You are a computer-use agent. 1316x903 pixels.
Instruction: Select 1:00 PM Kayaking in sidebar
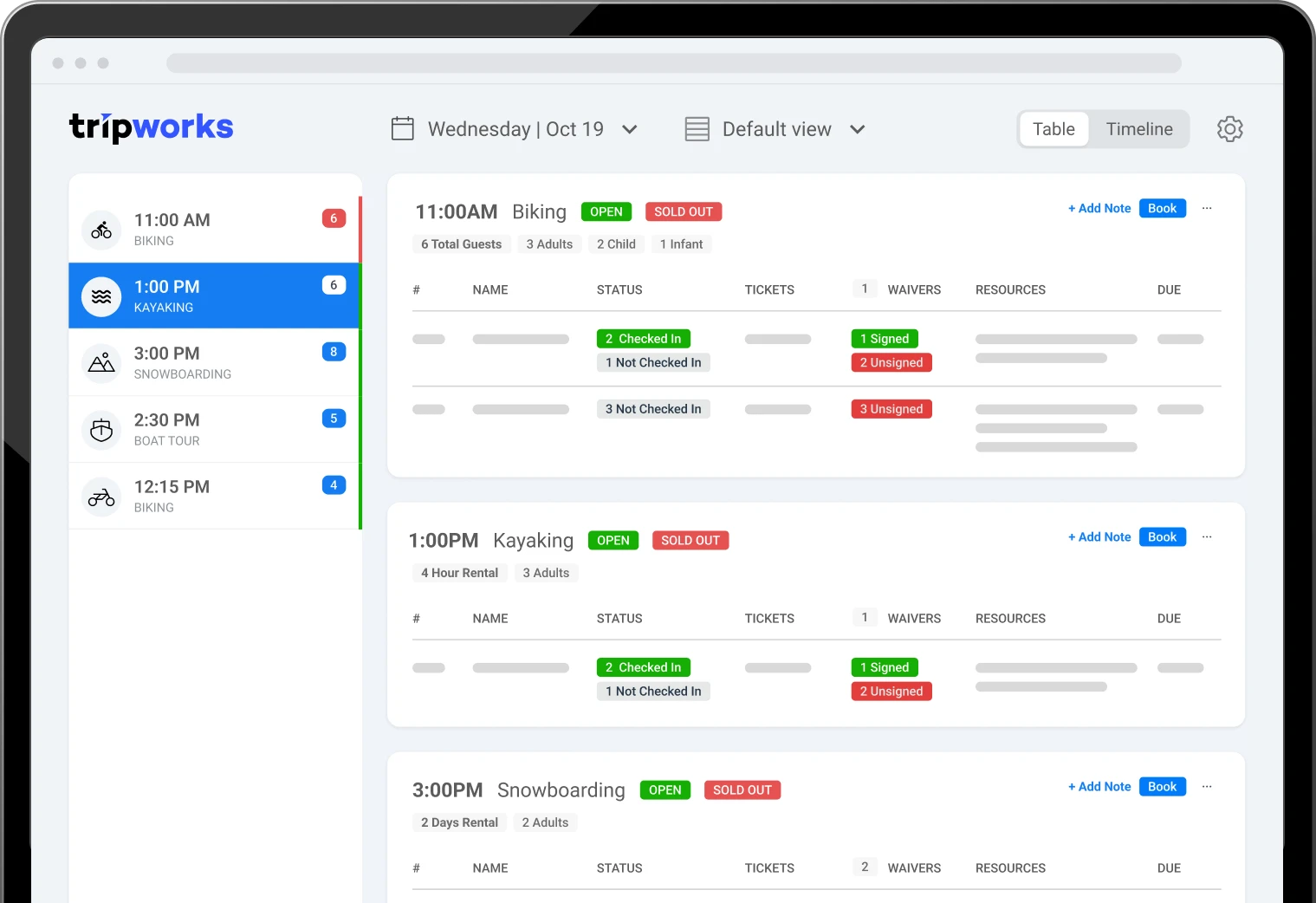coord(214,296)
